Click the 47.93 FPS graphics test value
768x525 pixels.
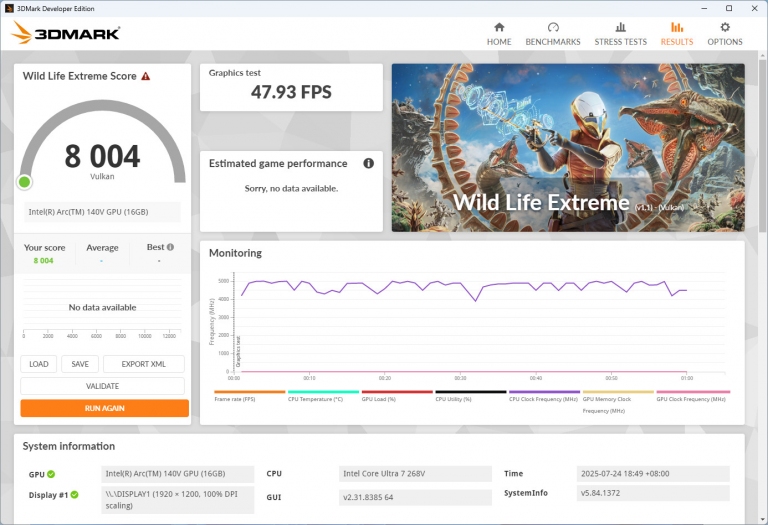291,92
